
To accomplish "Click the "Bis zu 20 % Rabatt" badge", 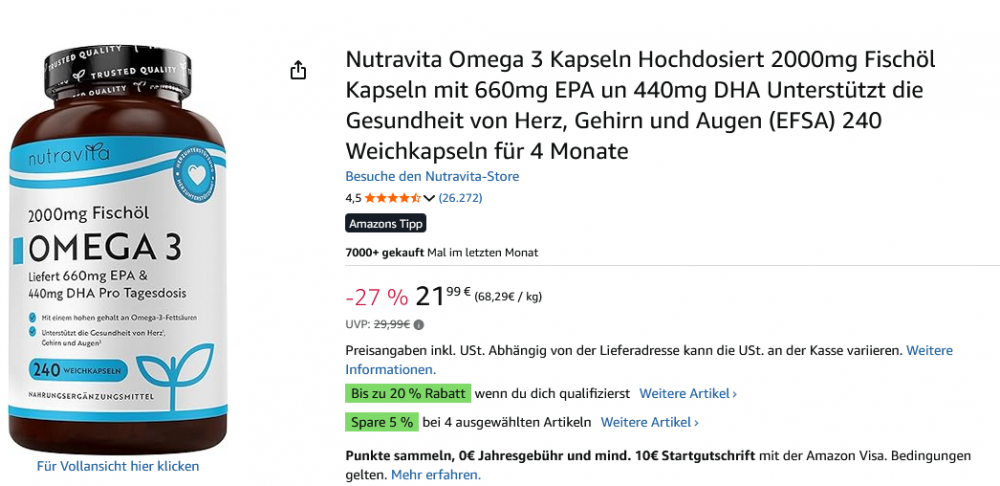I will tap(408, 394).
